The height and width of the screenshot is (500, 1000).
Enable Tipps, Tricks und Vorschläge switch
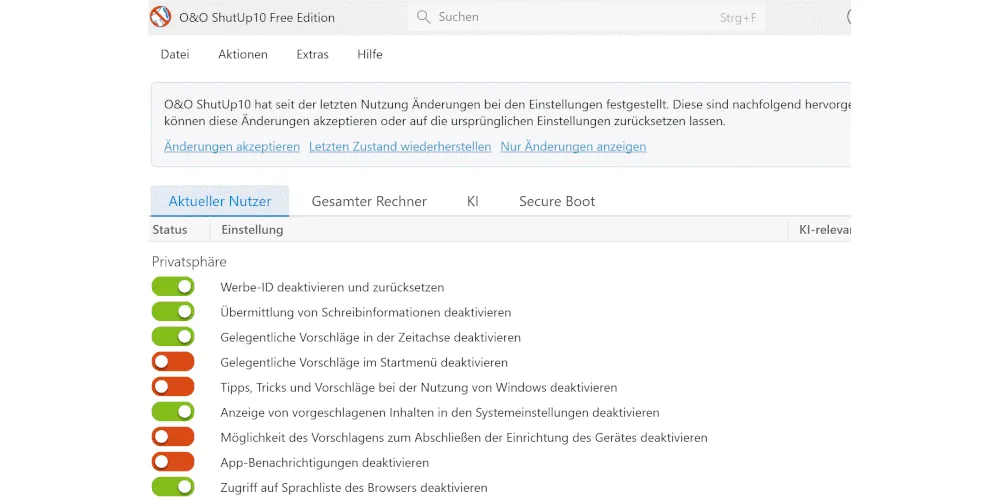173,387
